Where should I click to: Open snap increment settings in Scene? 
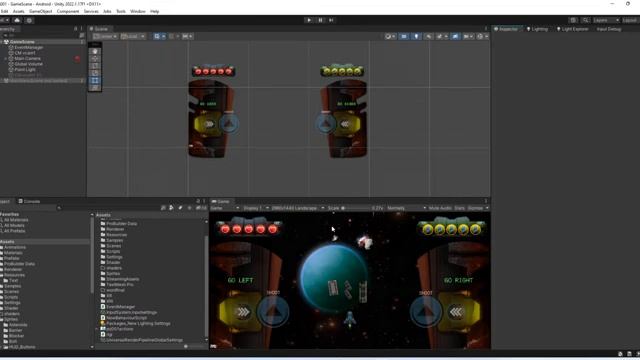(x=187, y=36)
